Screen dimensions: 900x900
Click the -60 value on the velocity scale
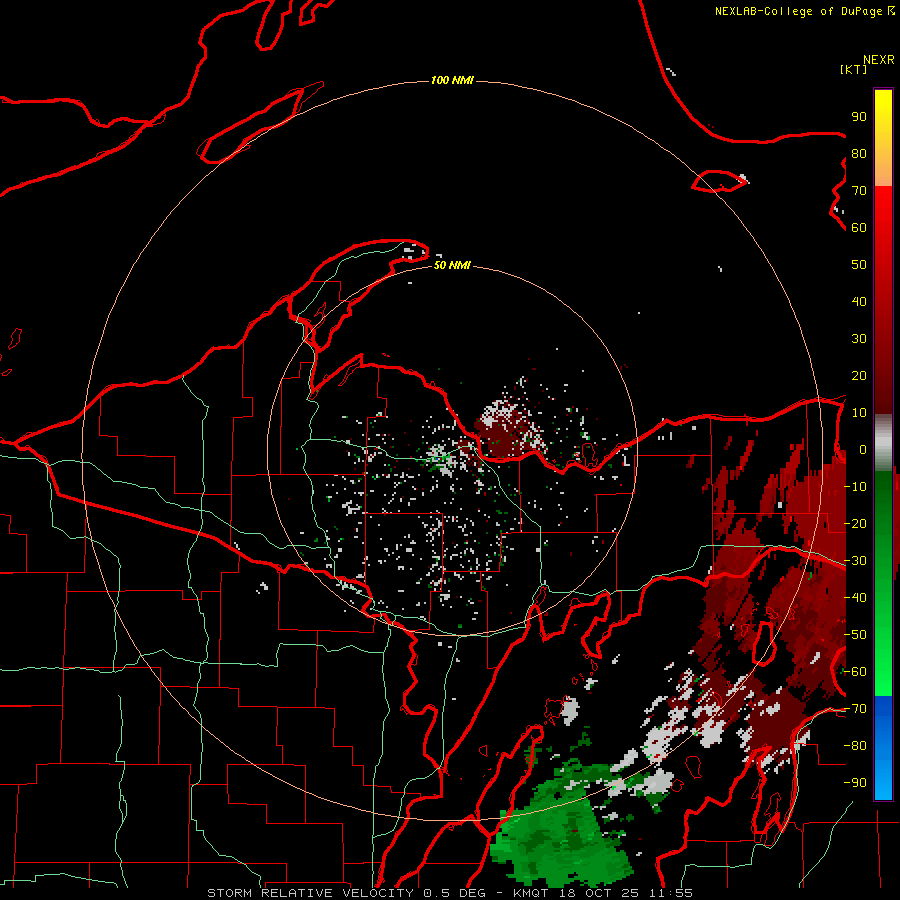pyautogui.click(x=856, y=672)
